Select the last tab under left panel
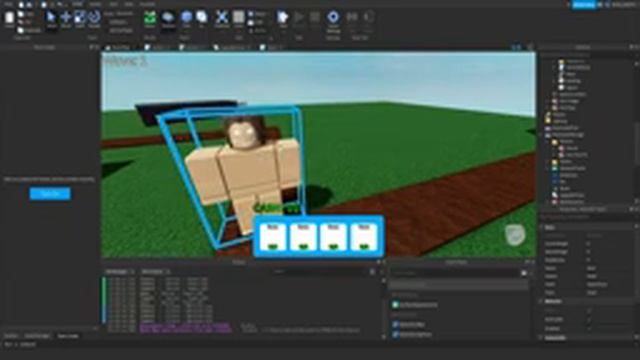This screenshot has height=360, width=640. click(68, 336)
